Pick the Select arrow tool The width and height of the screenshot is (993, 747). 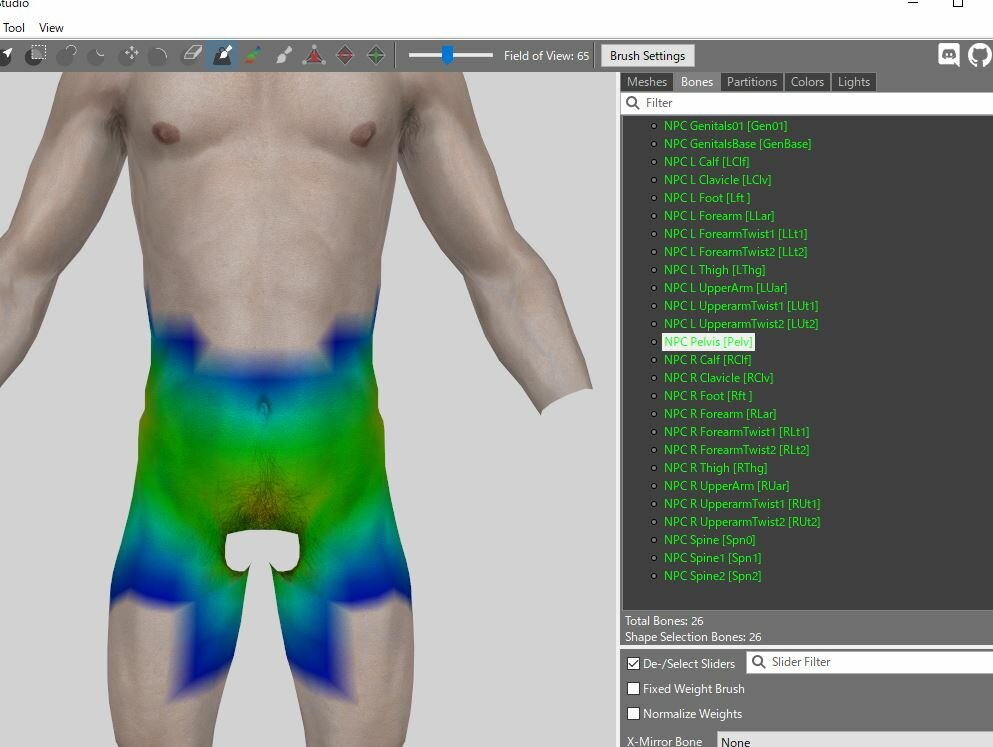[5, 56]
